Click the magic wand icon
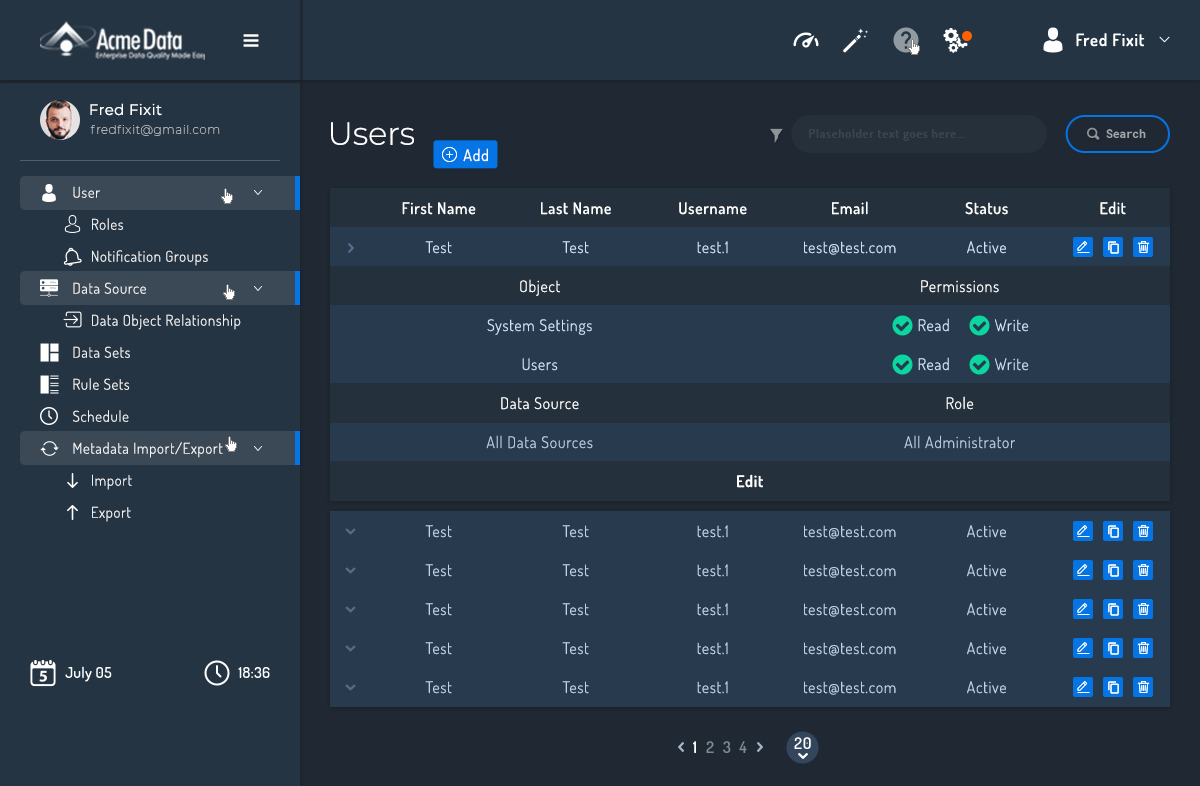 click(855, 41)
